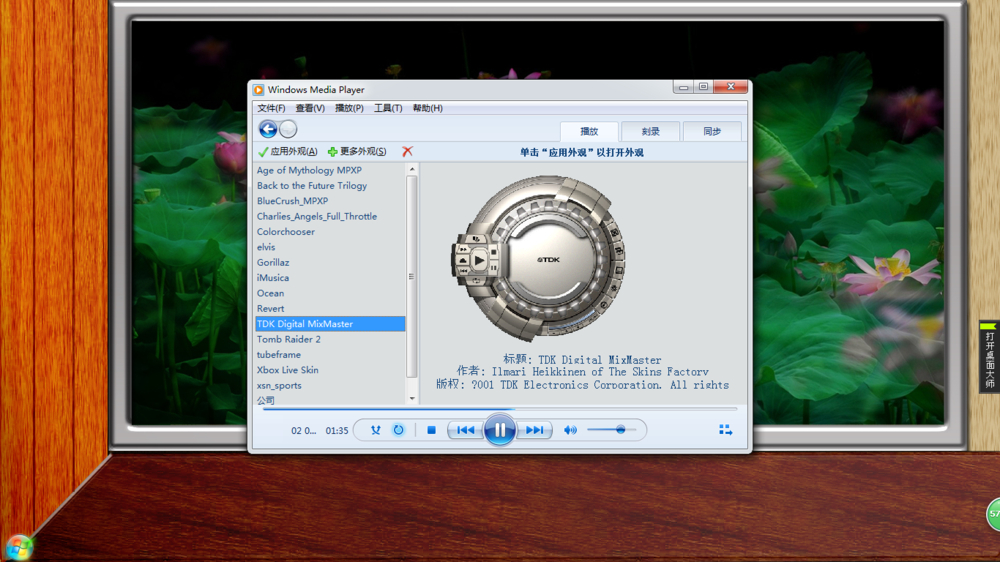Open the 帮助(H) menu
The width and height of the screenshot is (1000, 562).
pyautogui.click(x=427, y=108)
